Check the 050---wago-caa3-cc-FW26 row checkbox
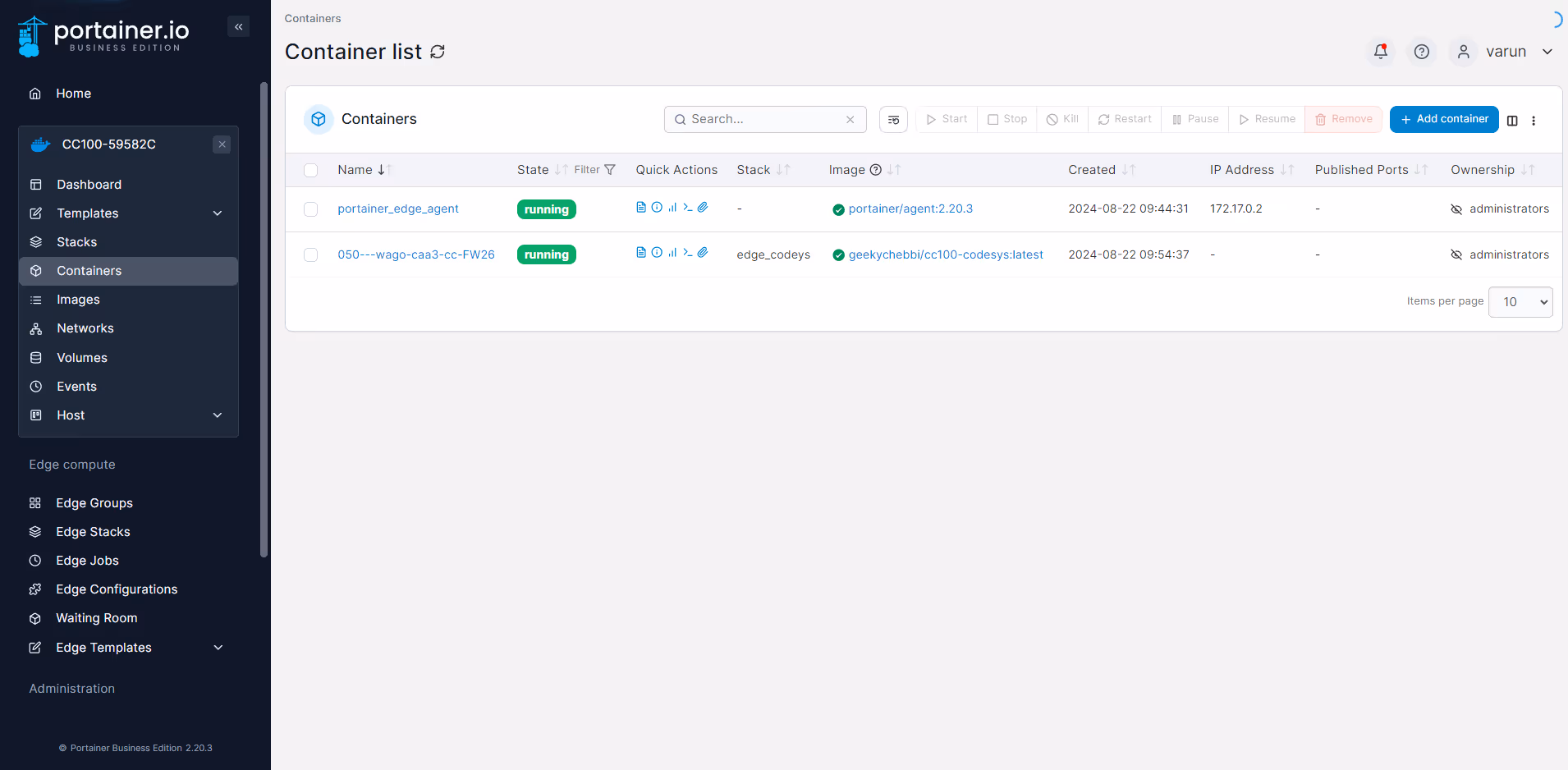This screenshot has height=770, width=1568. (310, 254)
